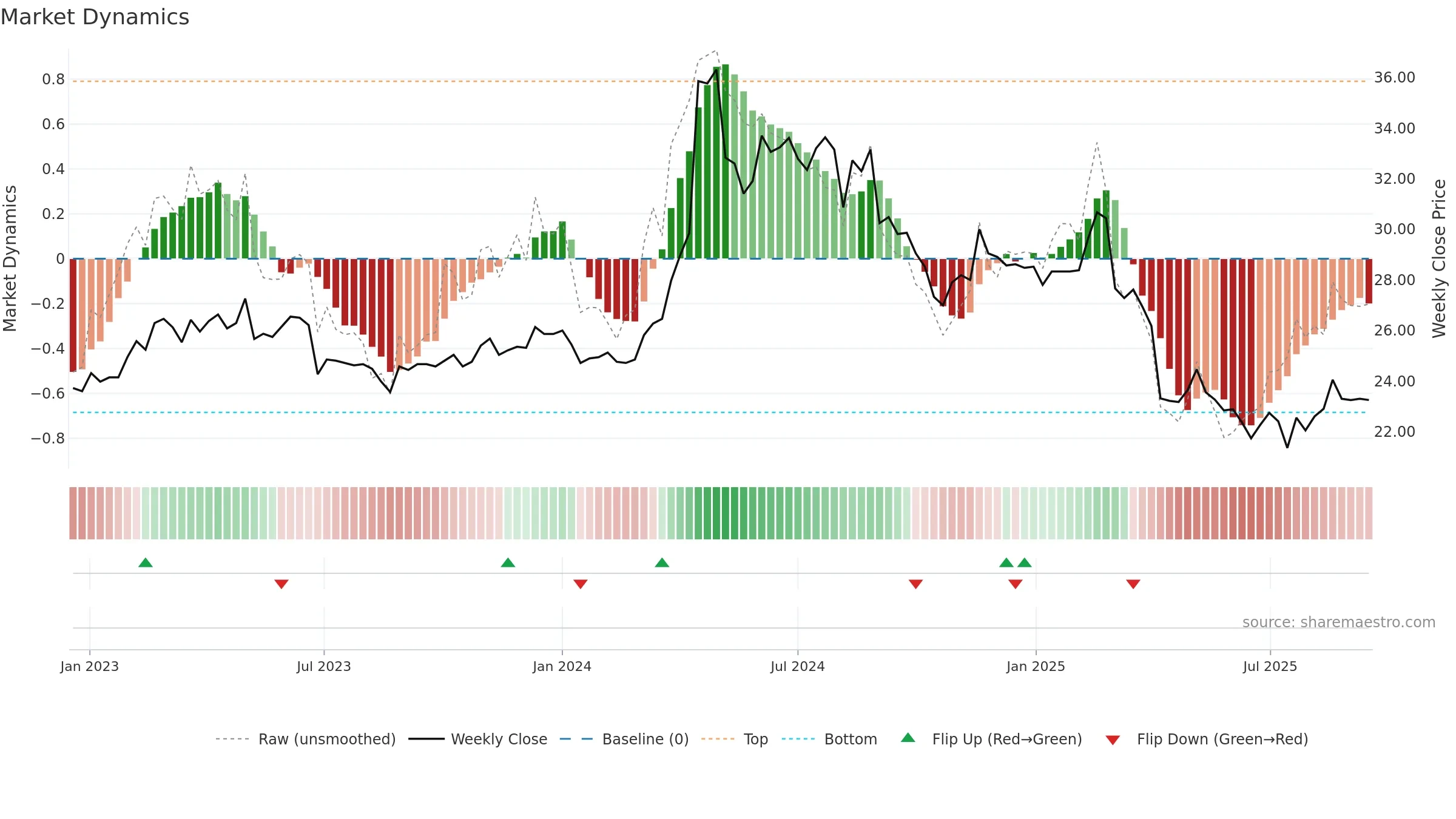Click the darkest green cell in the heat strip
The image size is (1456, 819).
tap(726, 513)
